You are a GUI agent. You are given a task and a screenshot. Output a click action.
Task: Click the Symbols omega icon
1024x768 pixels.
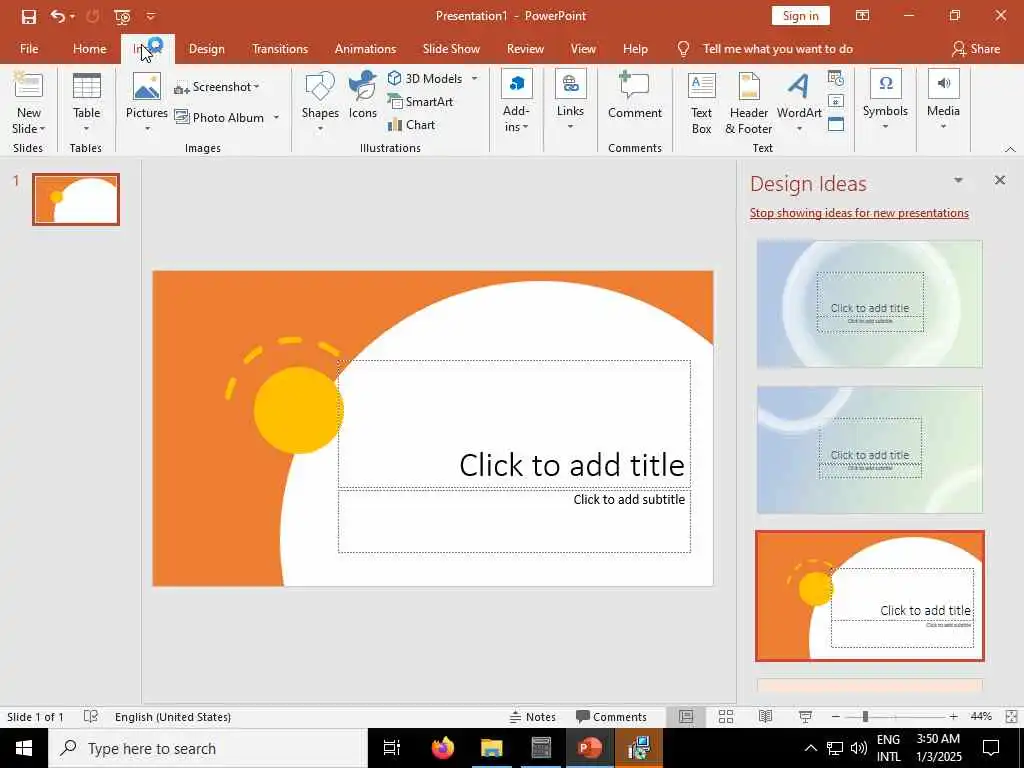(886, 84)
